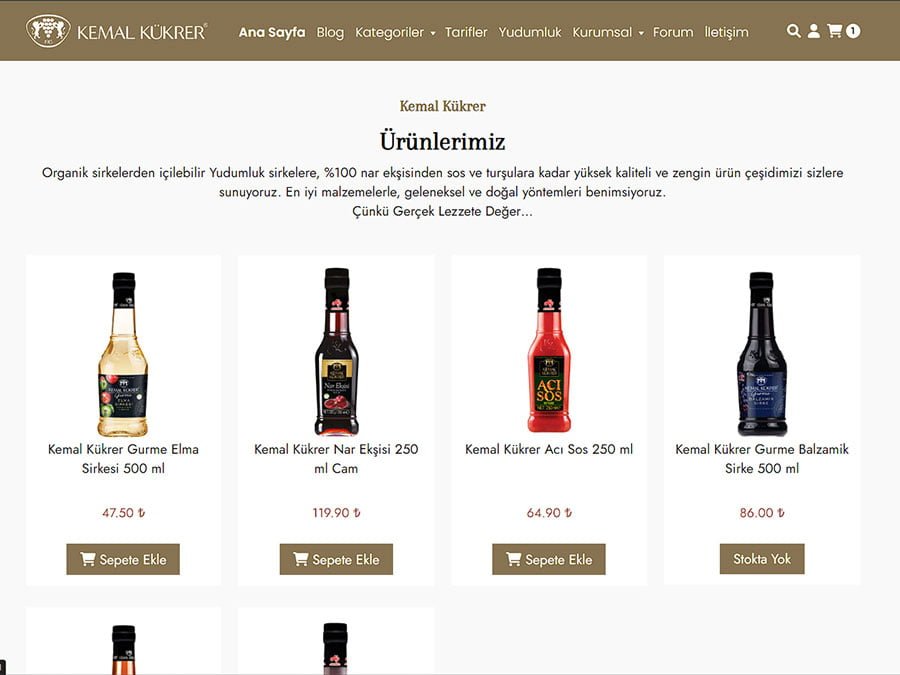The height and width of the screenshot is (675, 900).
Task: Open the Tarifler menu item
Action: pyautogui.click(x=466, y=32)
